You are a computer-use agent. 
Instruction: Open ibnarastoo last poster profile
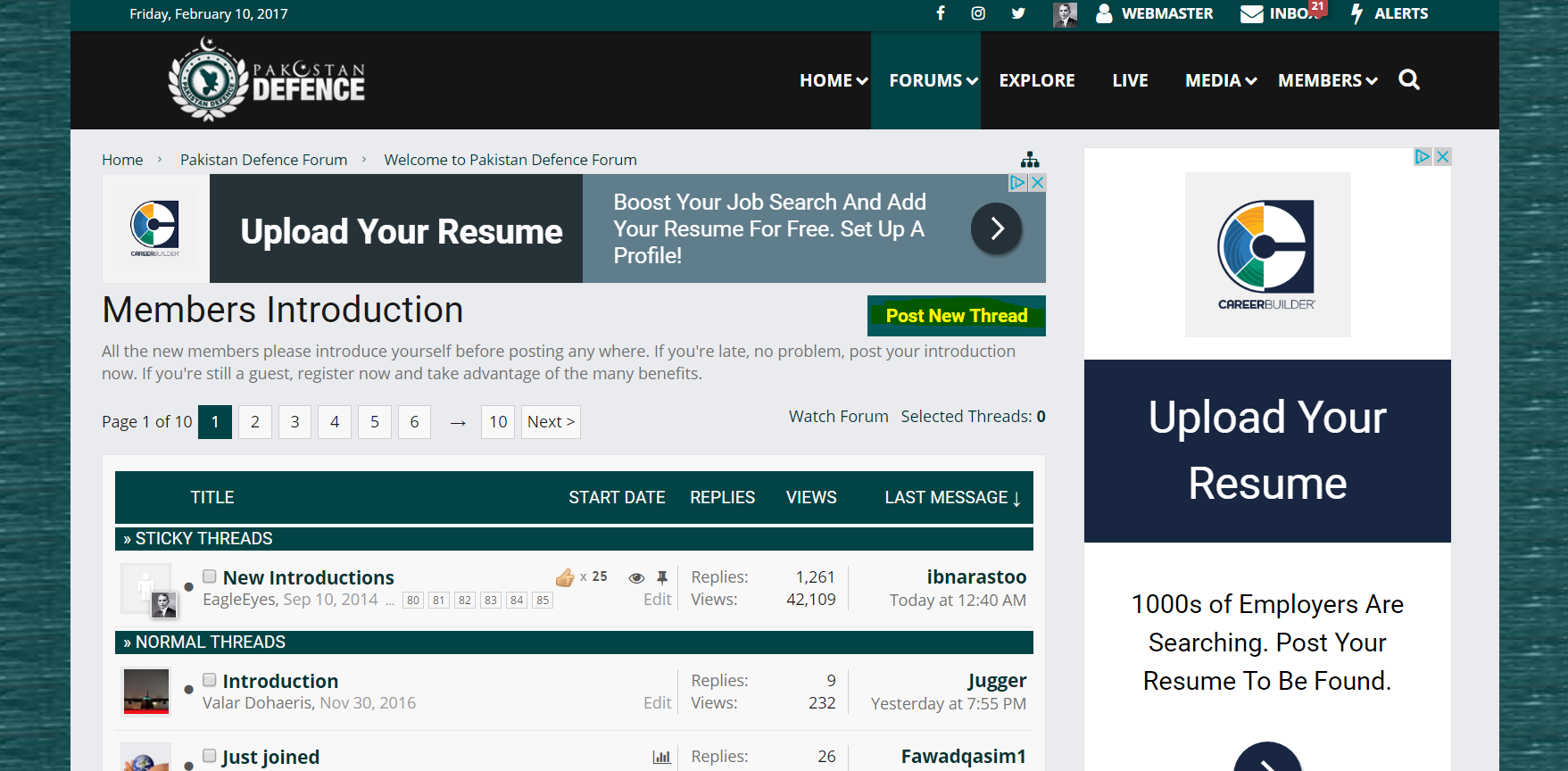[x=976, y=577]
